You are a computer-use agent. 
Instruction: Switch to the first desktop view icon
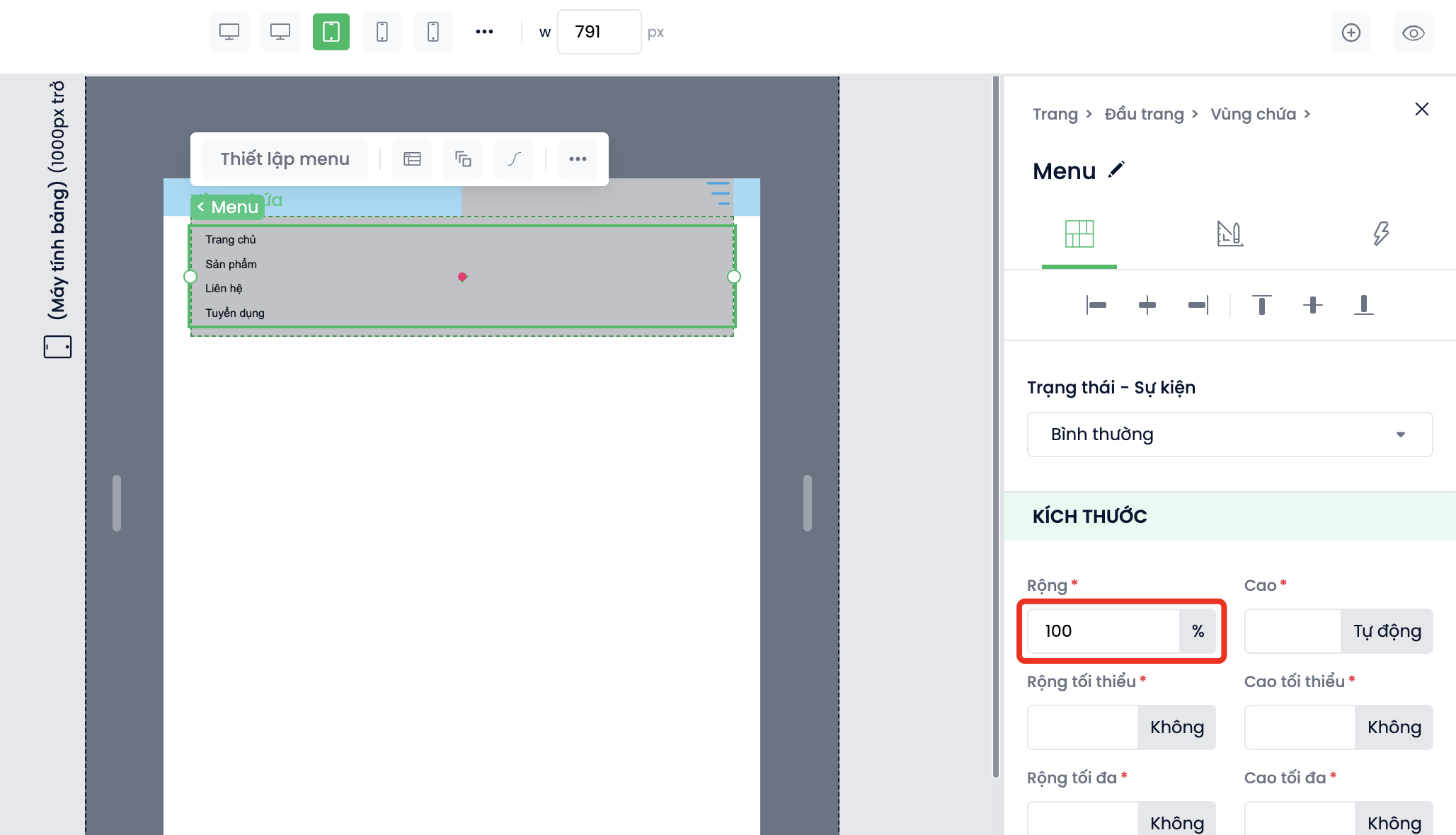pyautogui.click(x=229, y=32)
